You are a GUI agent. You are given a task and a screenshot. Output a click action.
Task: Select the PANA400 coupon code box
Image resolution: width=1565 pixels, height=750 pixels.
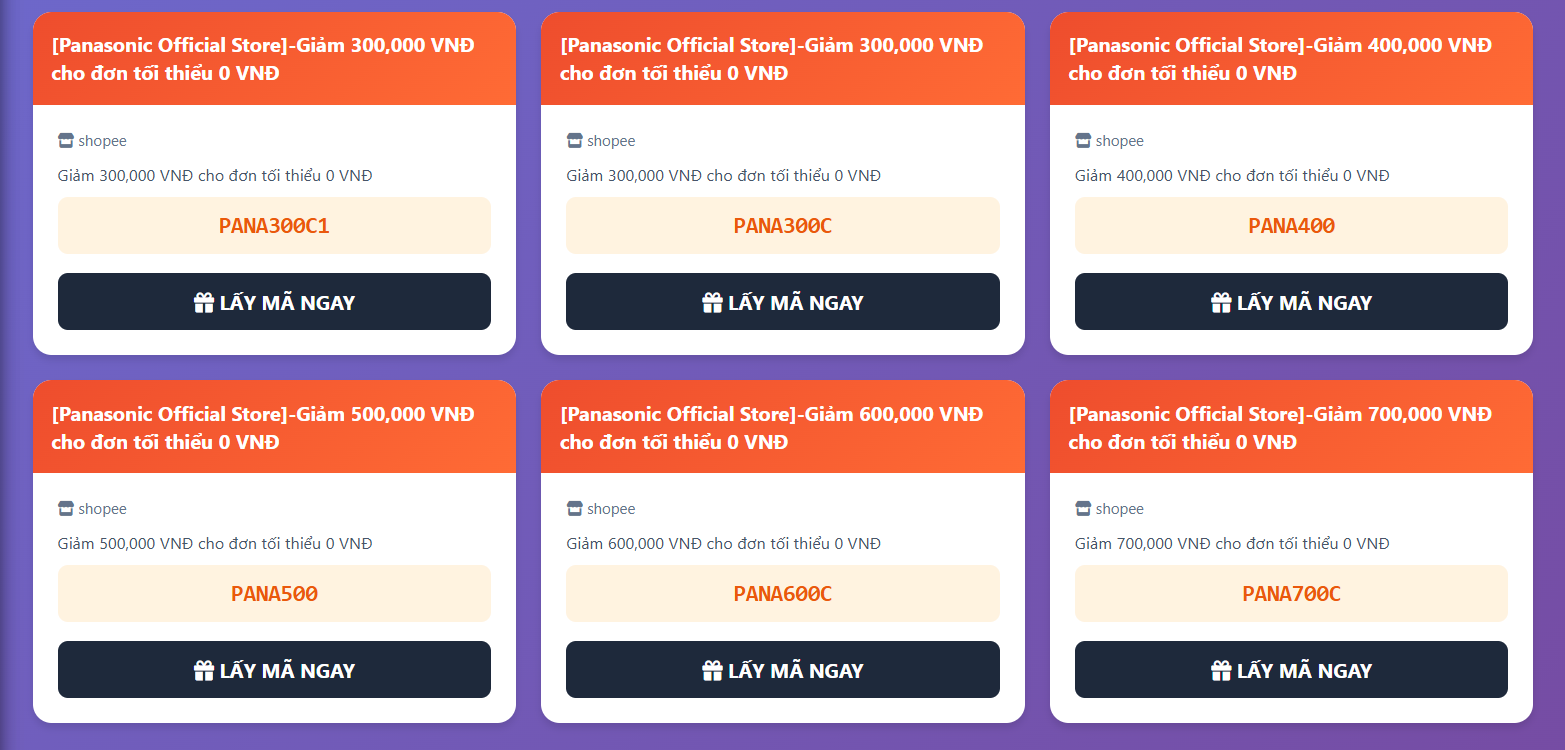pos(1291,226)
